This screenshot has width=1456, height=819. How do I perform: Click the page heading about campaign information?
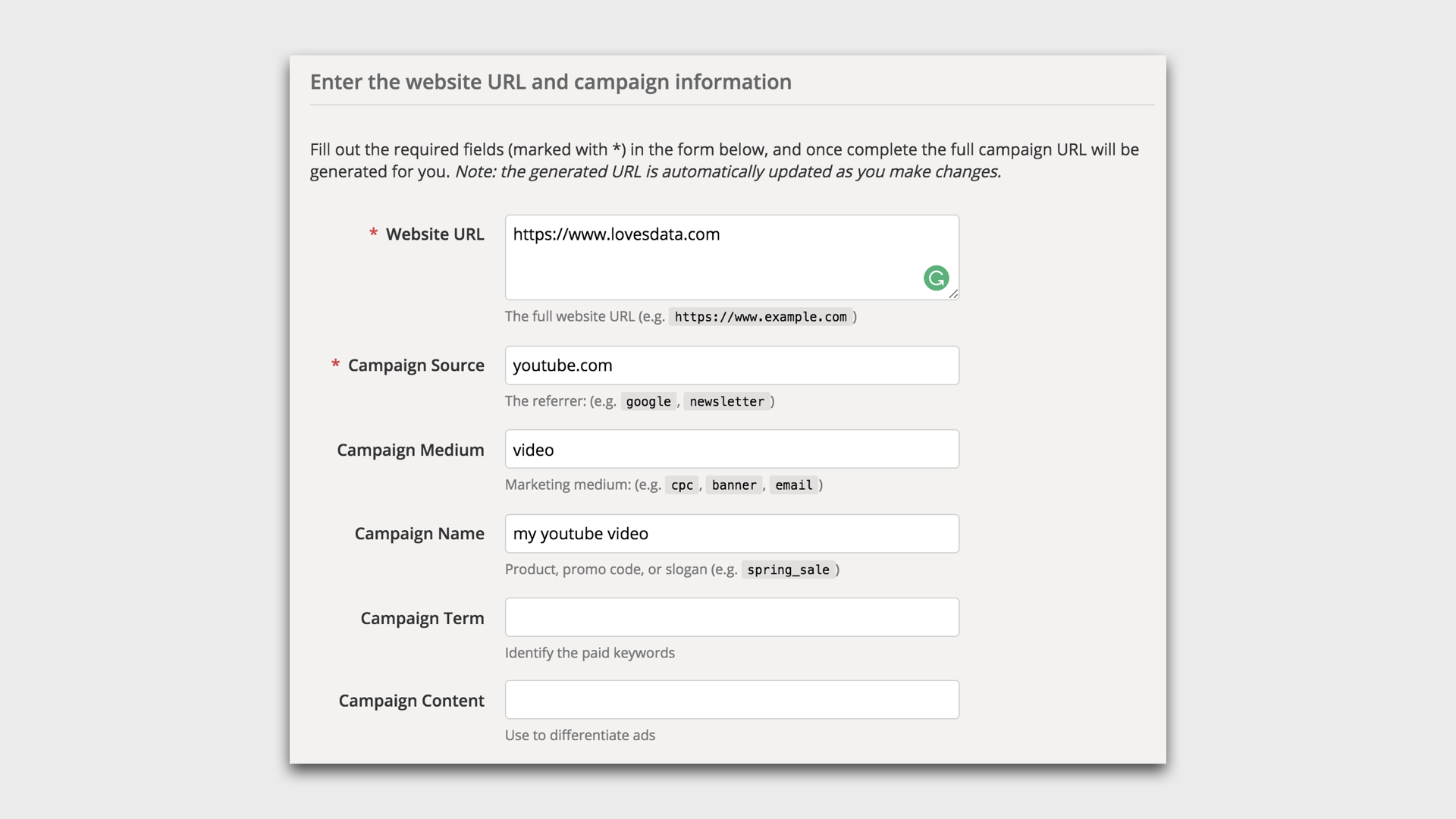[551, 82]
